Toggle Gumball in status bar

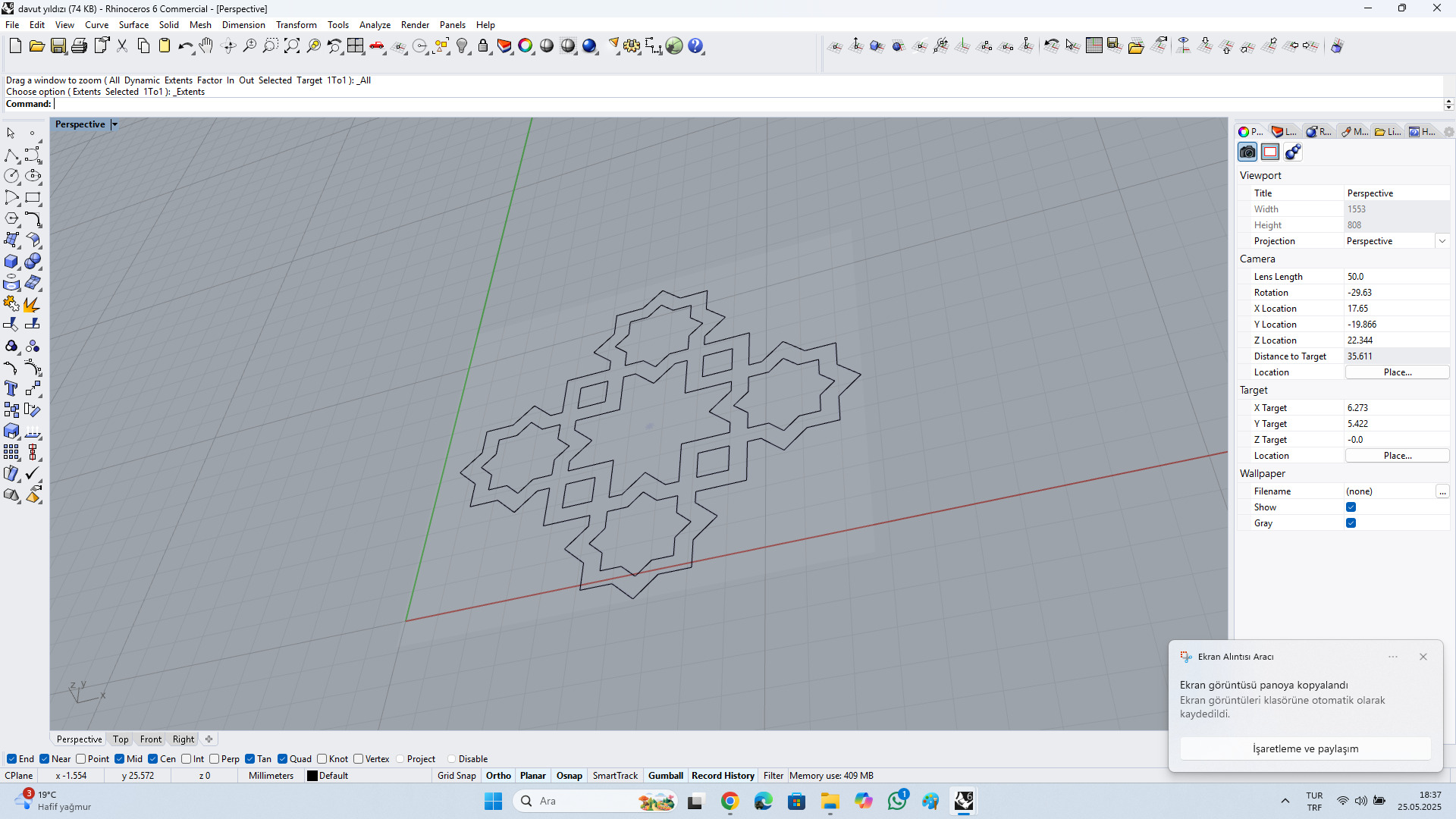[x=665, y=776]
